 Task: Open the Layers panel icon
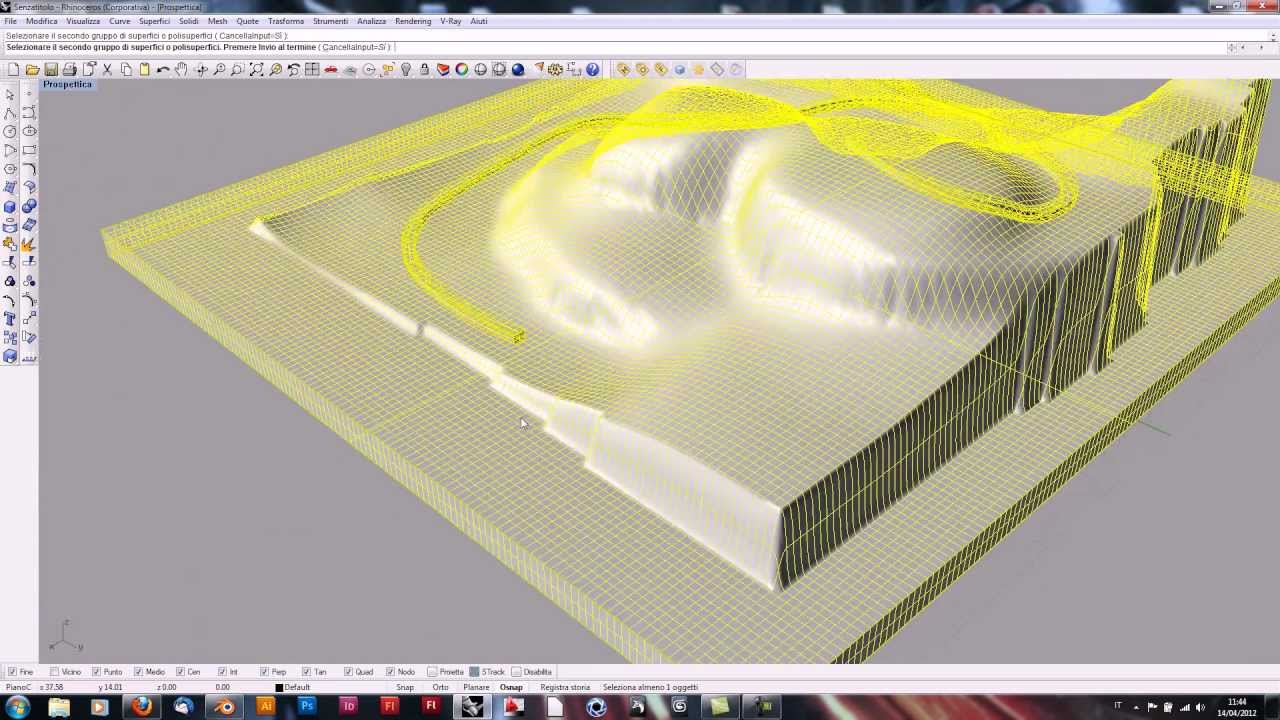coord(444,69)
